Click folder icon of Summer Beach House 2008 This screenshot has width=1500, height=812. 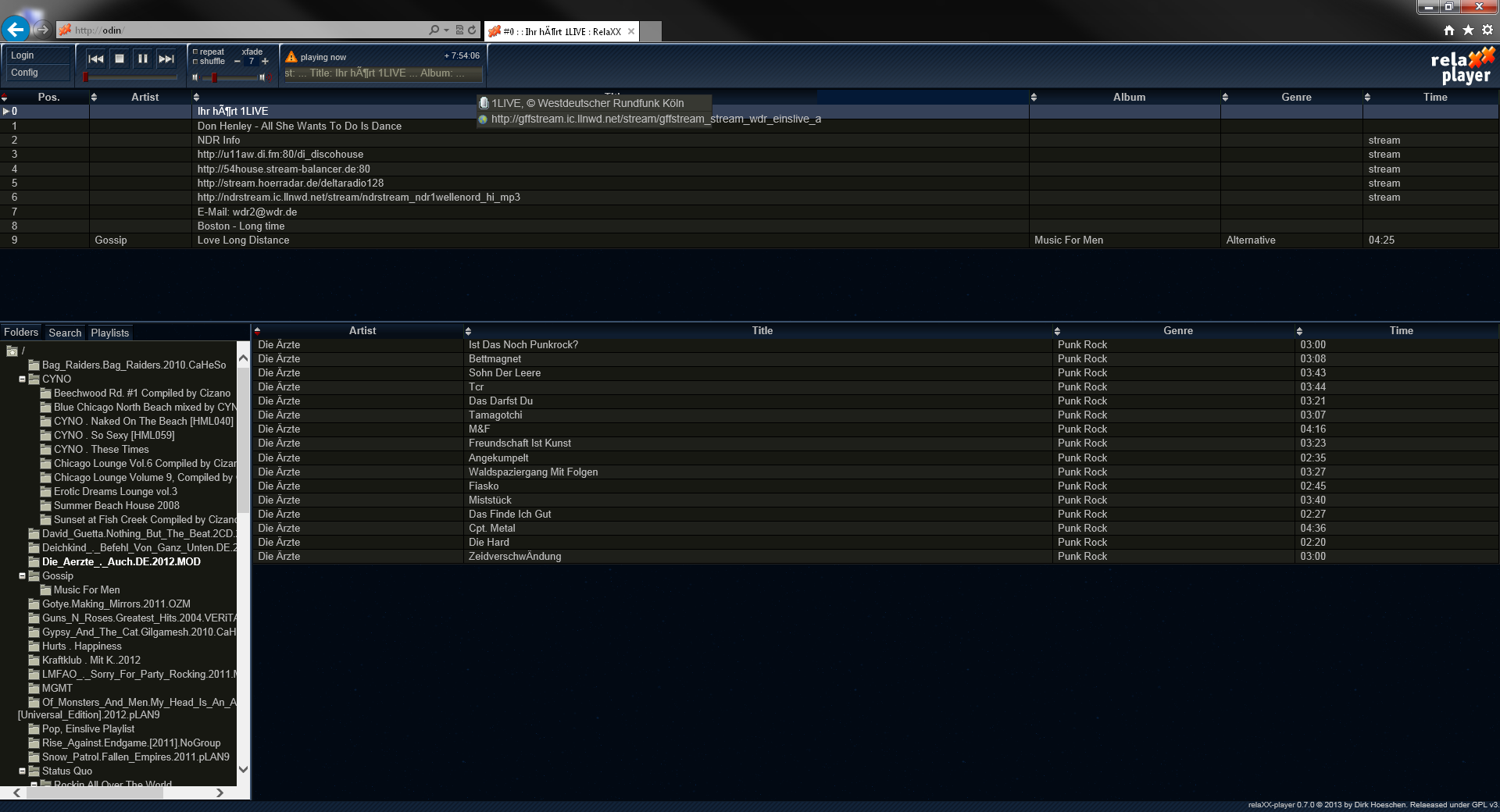pyautogui.click(x=46, y=505)
